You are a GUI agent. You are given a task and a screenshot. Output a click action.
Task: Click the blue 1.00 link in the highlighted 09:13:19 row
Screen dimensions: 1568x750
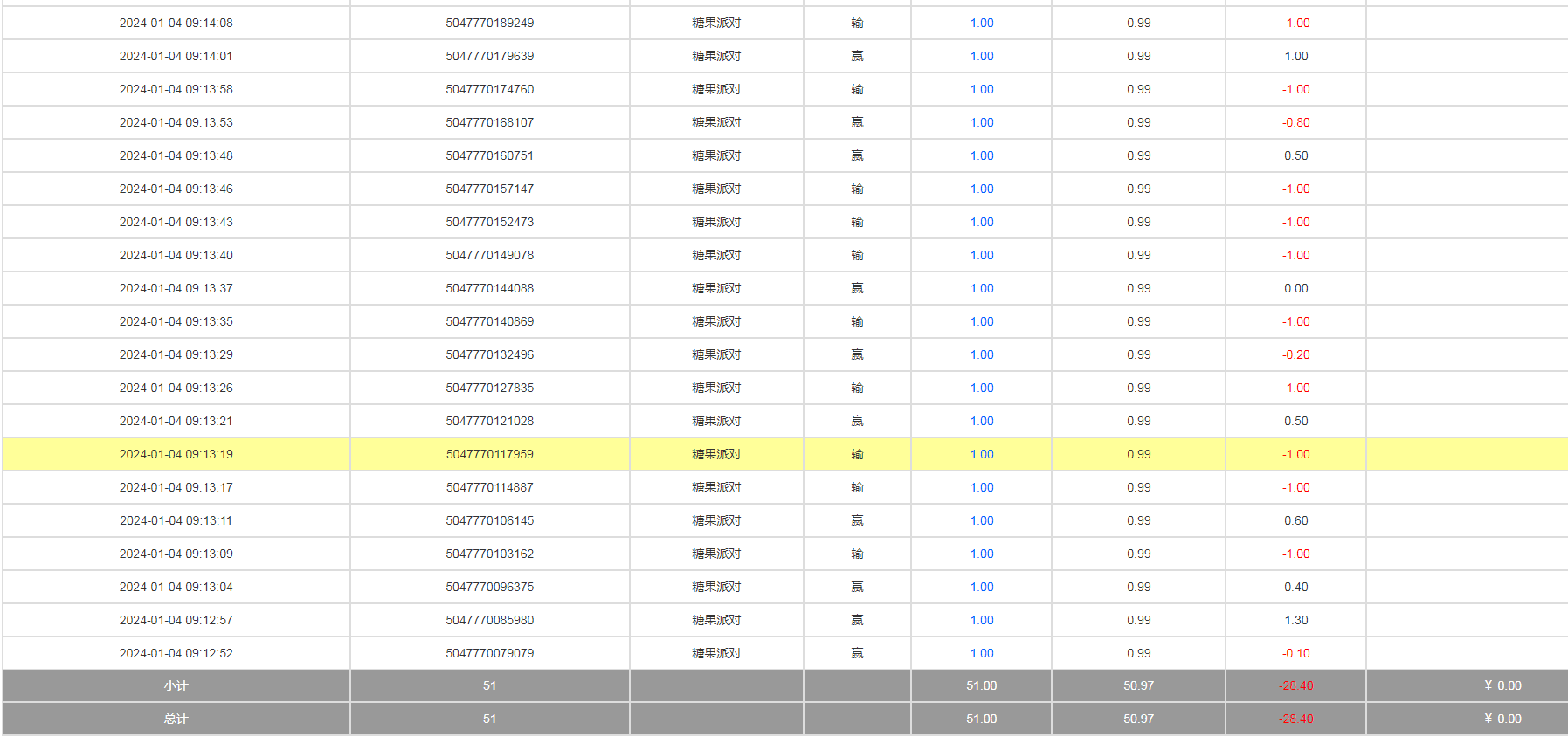click(x=981, y=454)
